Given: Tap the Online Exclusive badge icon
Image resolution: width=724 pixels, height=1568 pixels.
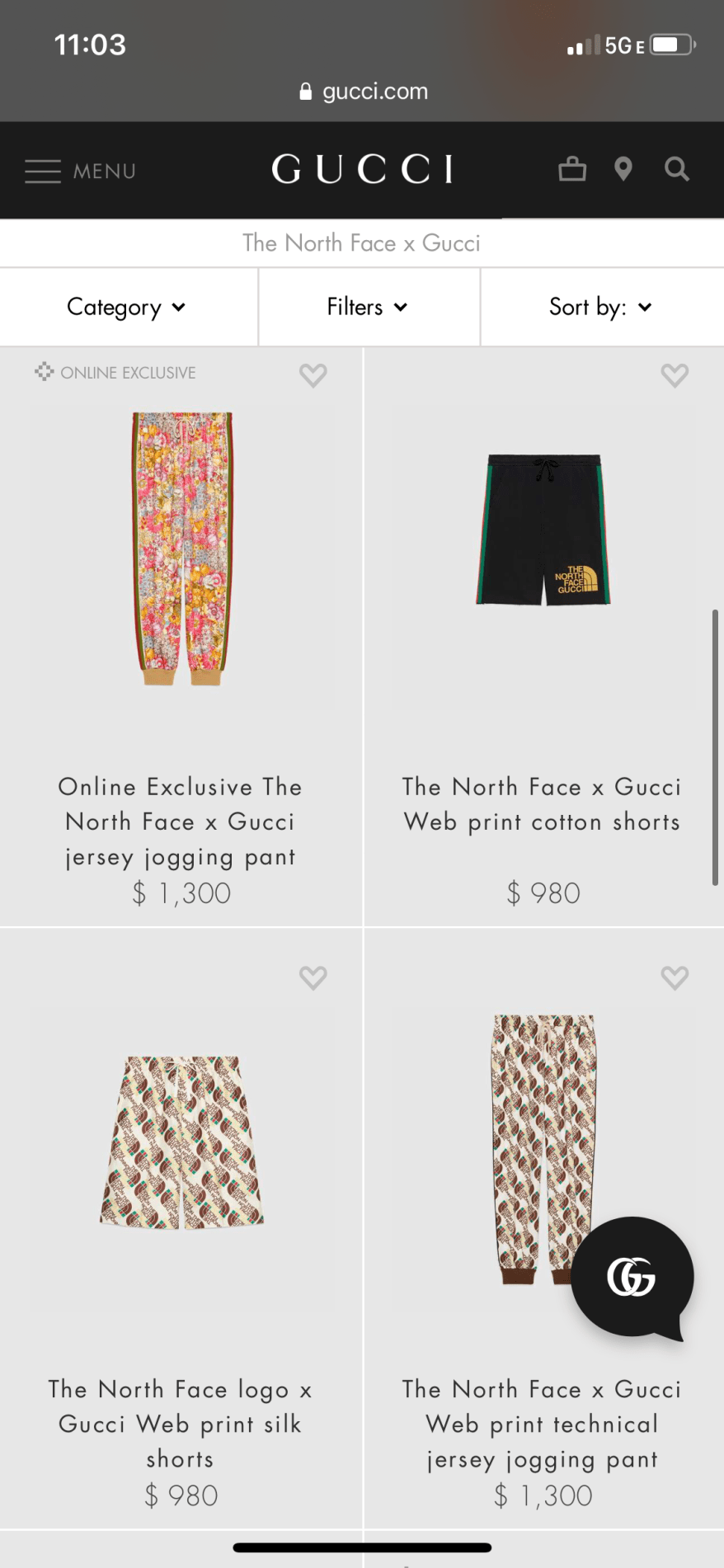Looking at the screenshot, I should coord(45,372).
